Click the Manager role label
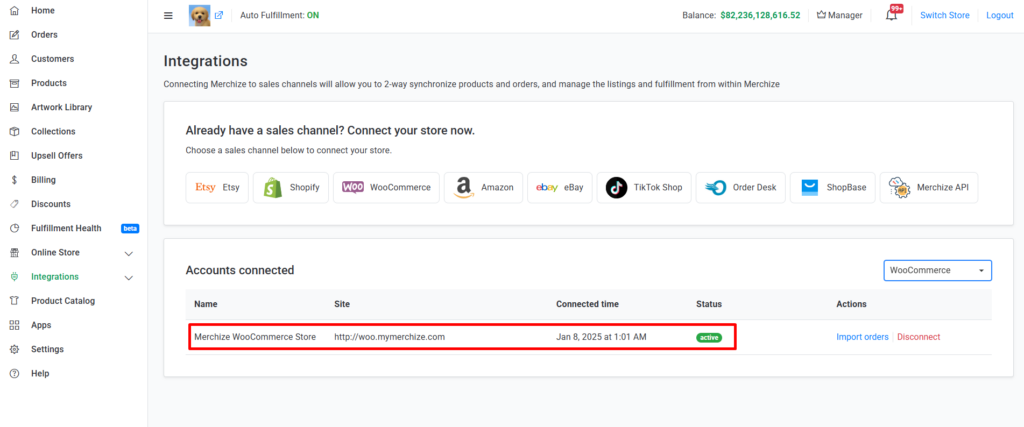1024x427 pixels. click(x=845, y=15)
